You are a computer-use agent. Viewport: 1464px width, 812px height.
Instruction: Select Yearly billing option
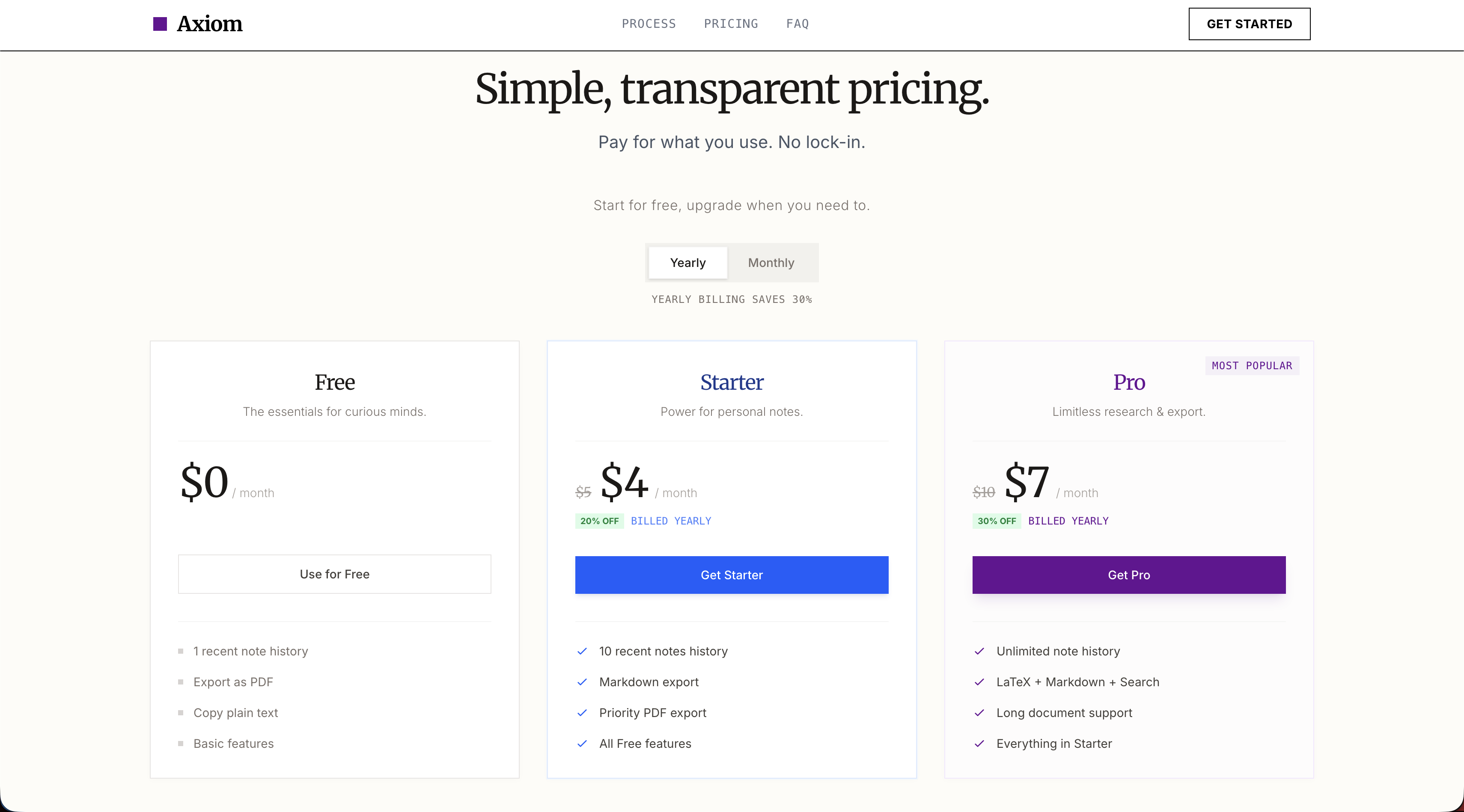(687, 262)
